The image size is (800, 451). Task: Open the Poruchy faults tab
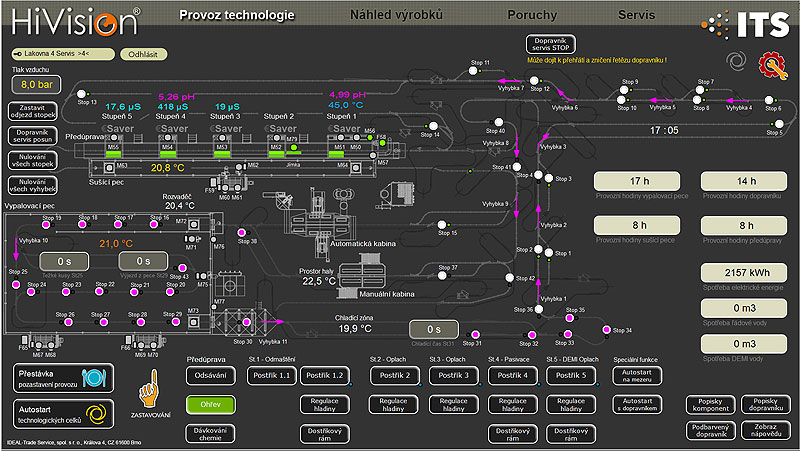pos(531,15)
